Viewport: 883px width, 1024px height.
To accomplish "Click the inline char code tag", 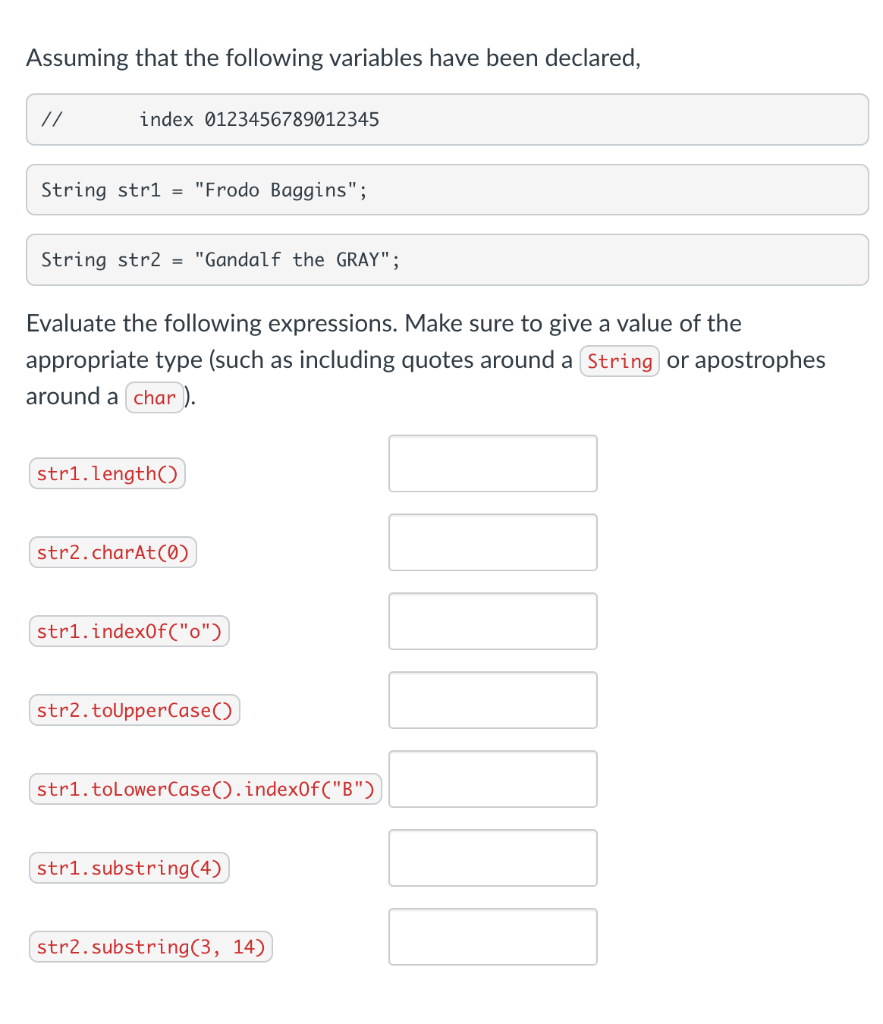I will click(x=154, y=398).
